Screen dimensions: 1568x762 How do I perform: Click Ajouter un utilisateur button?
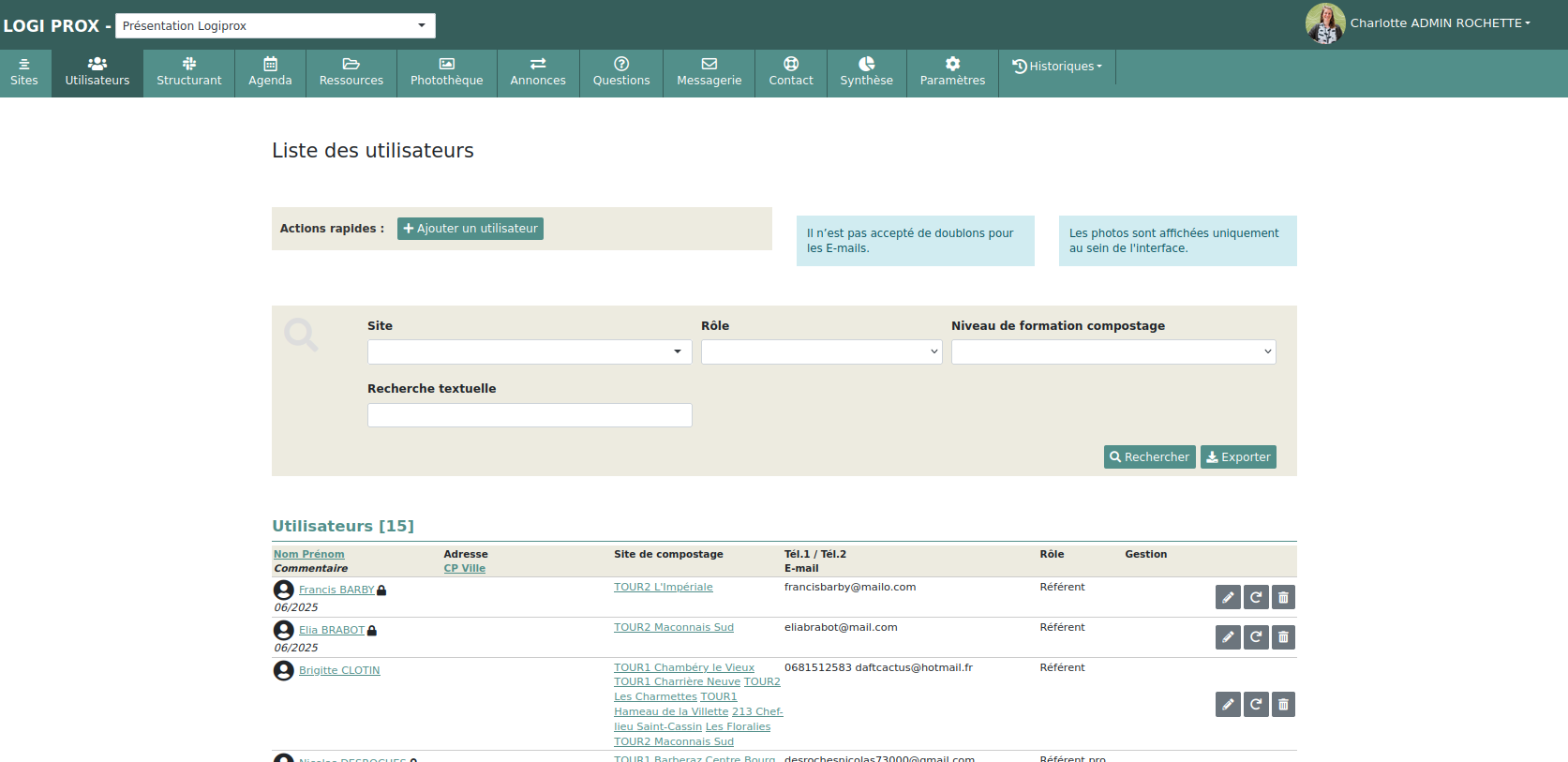tap(470, 229)
